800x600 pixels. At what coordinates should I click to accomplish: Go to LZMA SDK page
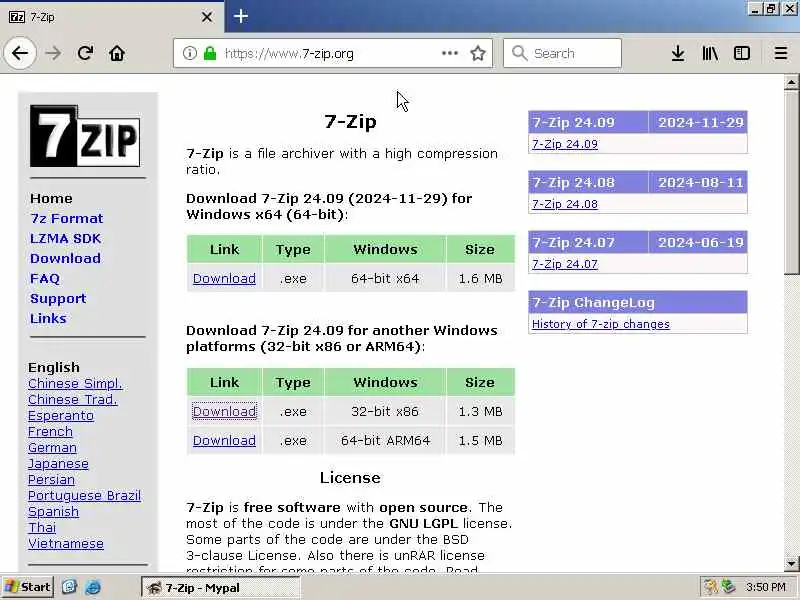coord(65,238)
